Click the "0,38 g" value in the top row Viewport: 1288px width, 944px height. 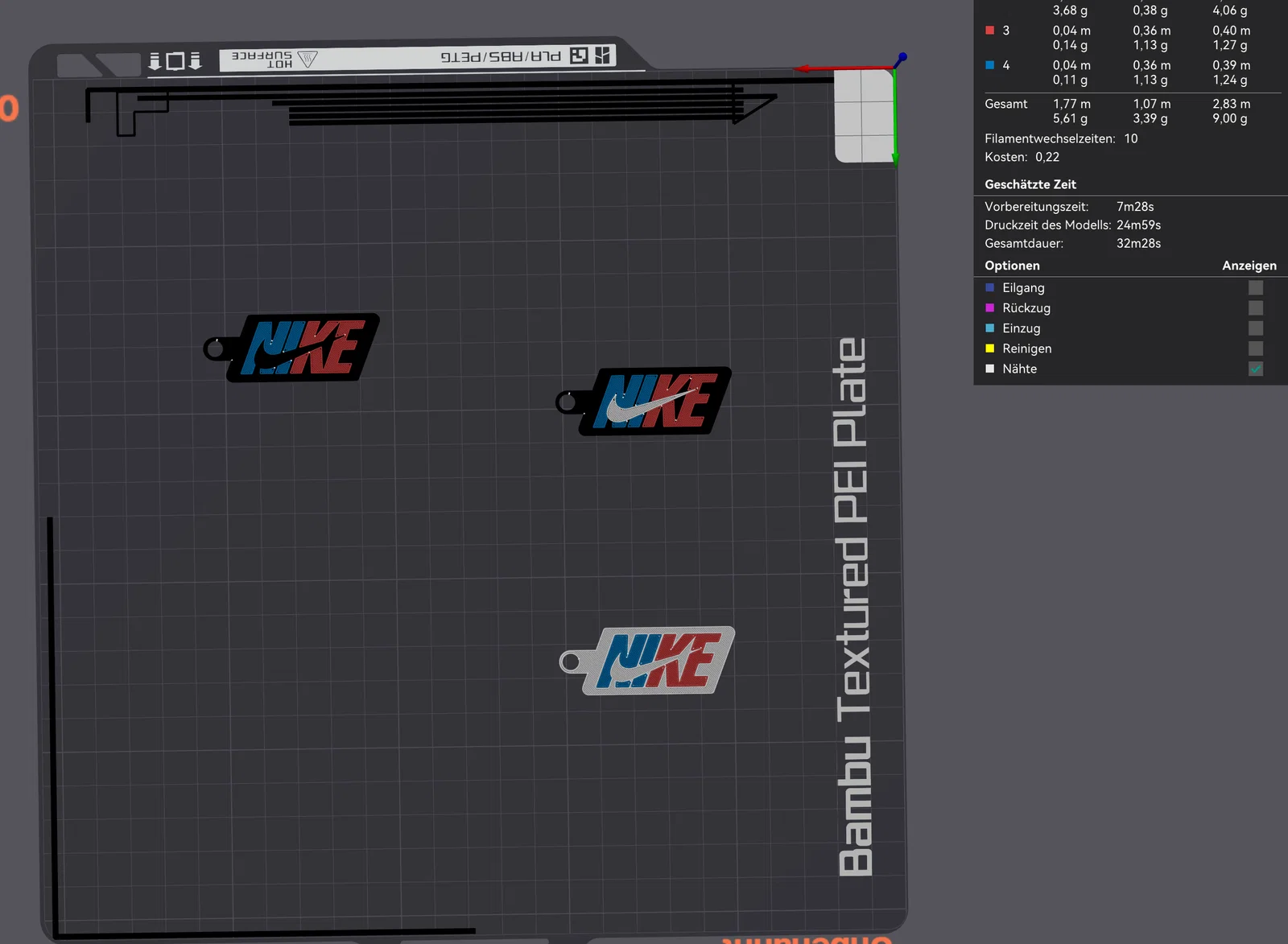click(x=1150, y=10)
